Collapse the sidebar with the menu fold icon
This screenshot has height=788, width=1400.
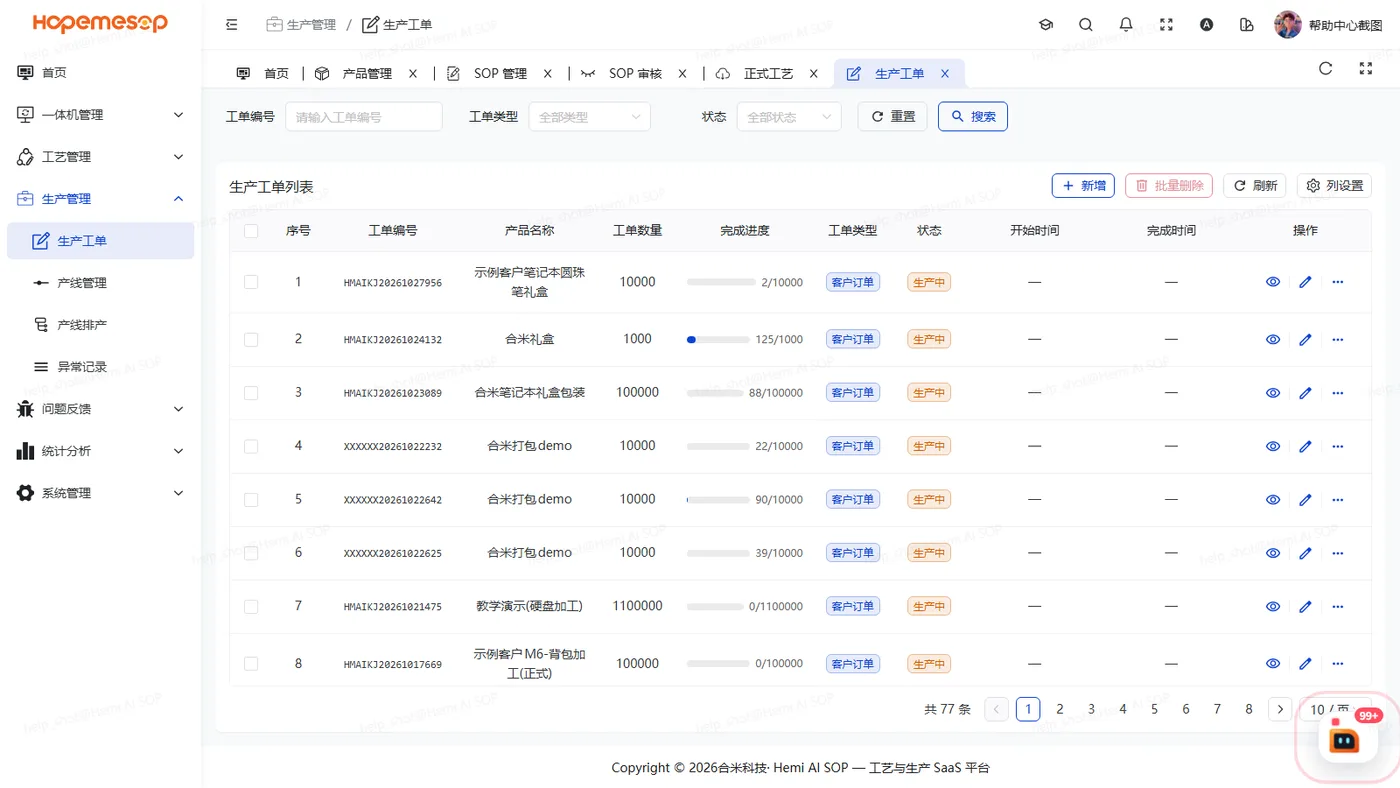point(232,25)
